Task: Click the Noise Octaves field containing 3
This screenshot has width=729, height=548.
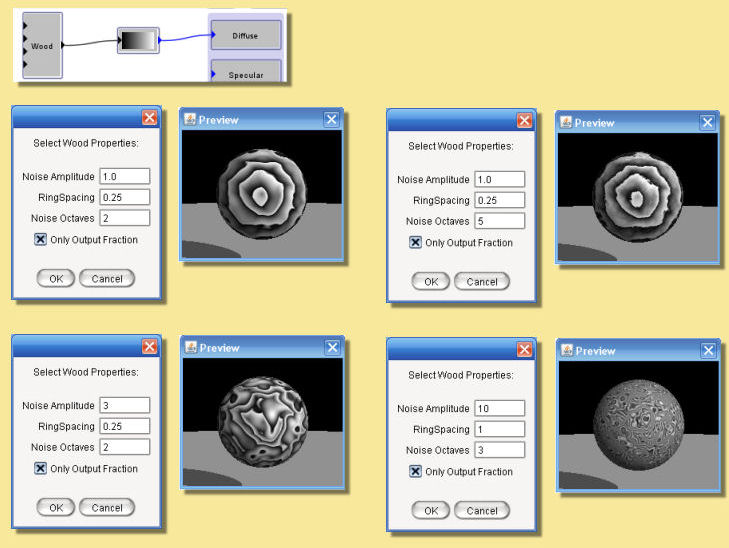Action: pos(500,450)
